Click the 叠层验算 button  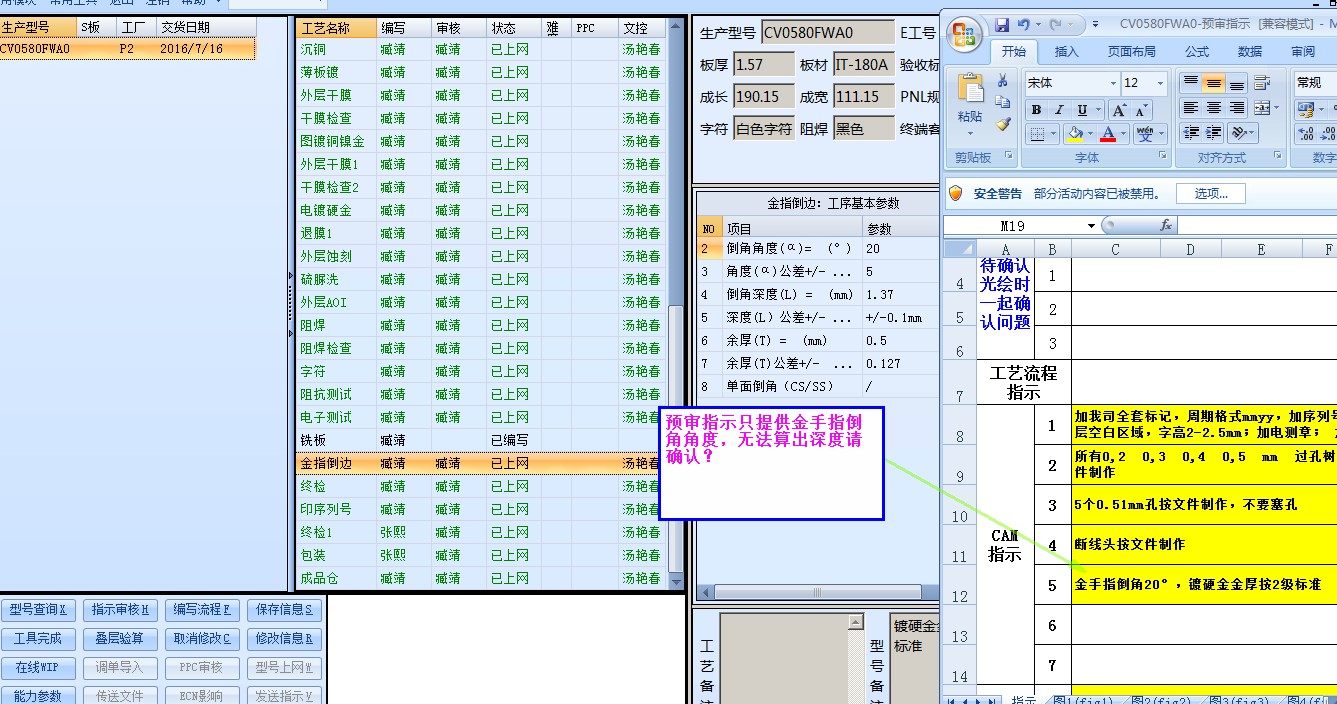120,638
